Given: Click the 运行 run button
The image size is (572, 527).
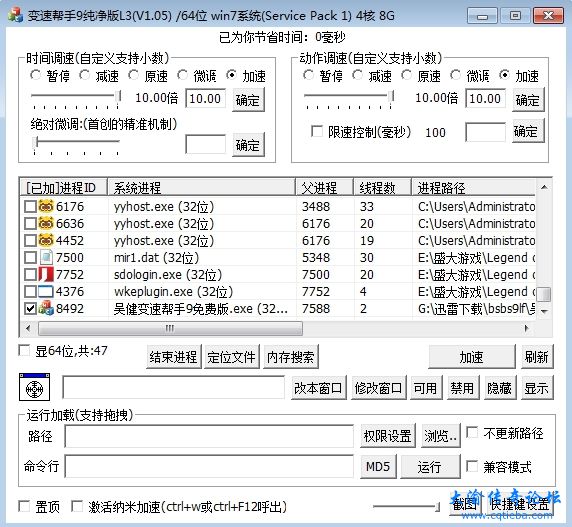Looking at the screenshot, I should [430, 466].
